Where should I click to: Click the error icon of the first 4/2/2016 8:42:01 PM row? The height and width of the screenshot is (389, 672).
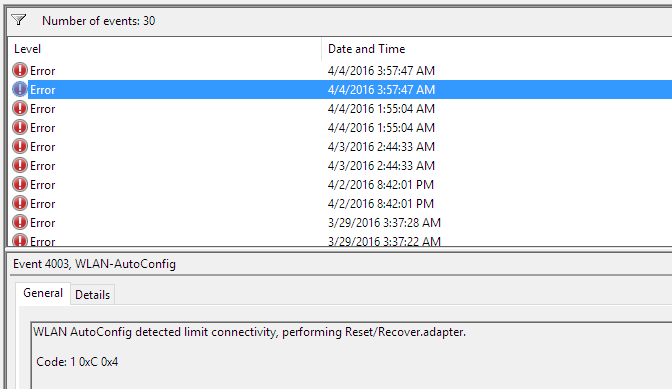[20, 184]
